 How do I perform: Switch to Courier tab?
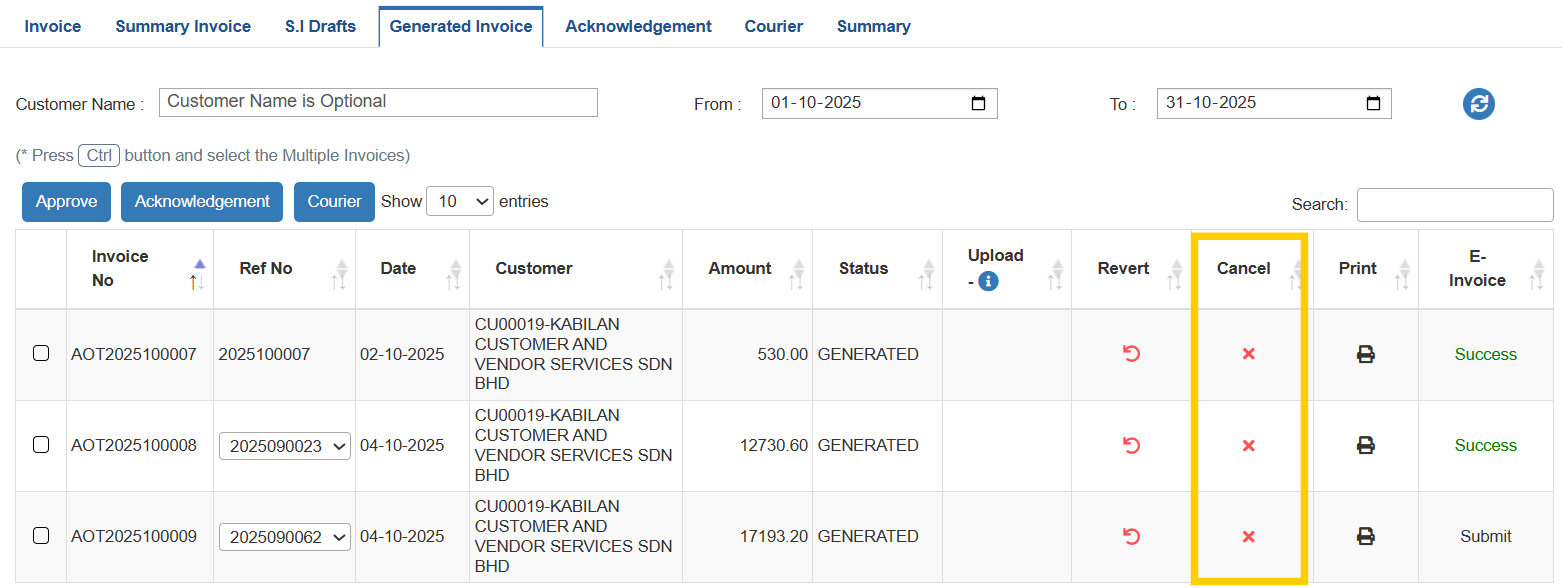(x=774, y=26)
